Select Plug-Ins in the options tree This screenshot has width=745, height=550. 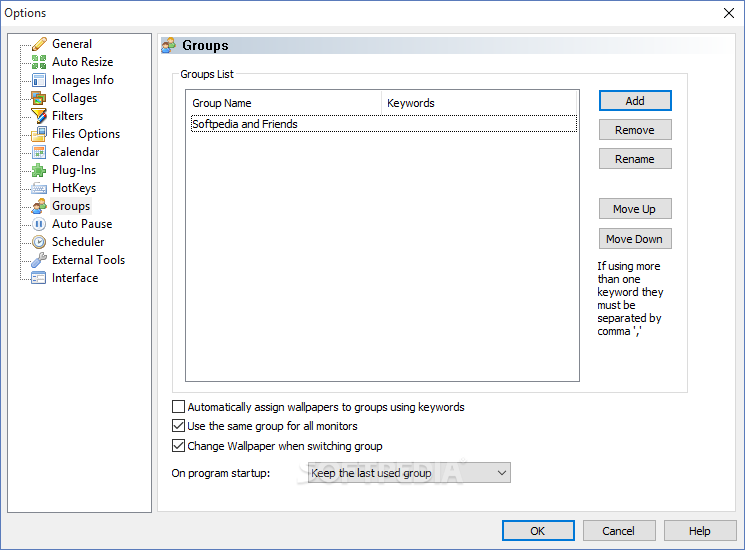click(x=74, y=170)
